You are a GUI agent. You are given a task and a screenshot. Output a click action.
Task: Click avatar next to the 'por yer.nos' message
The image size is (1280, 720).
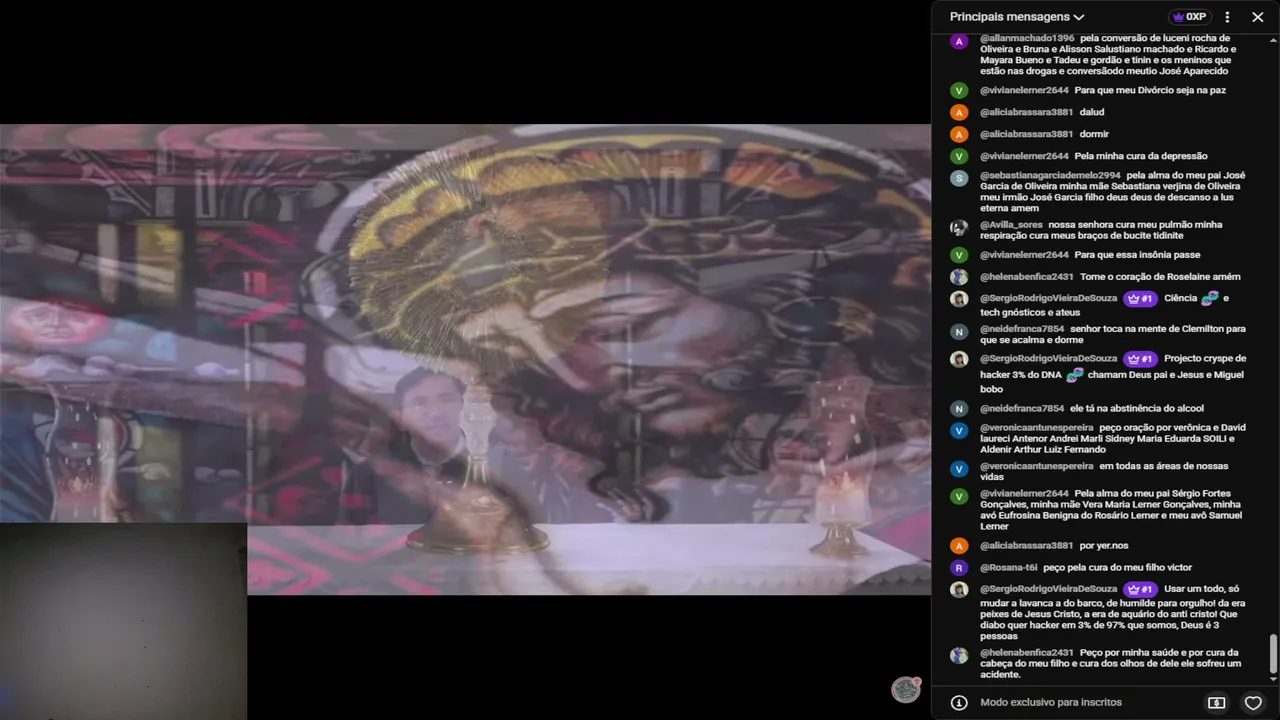coord(959,546)
